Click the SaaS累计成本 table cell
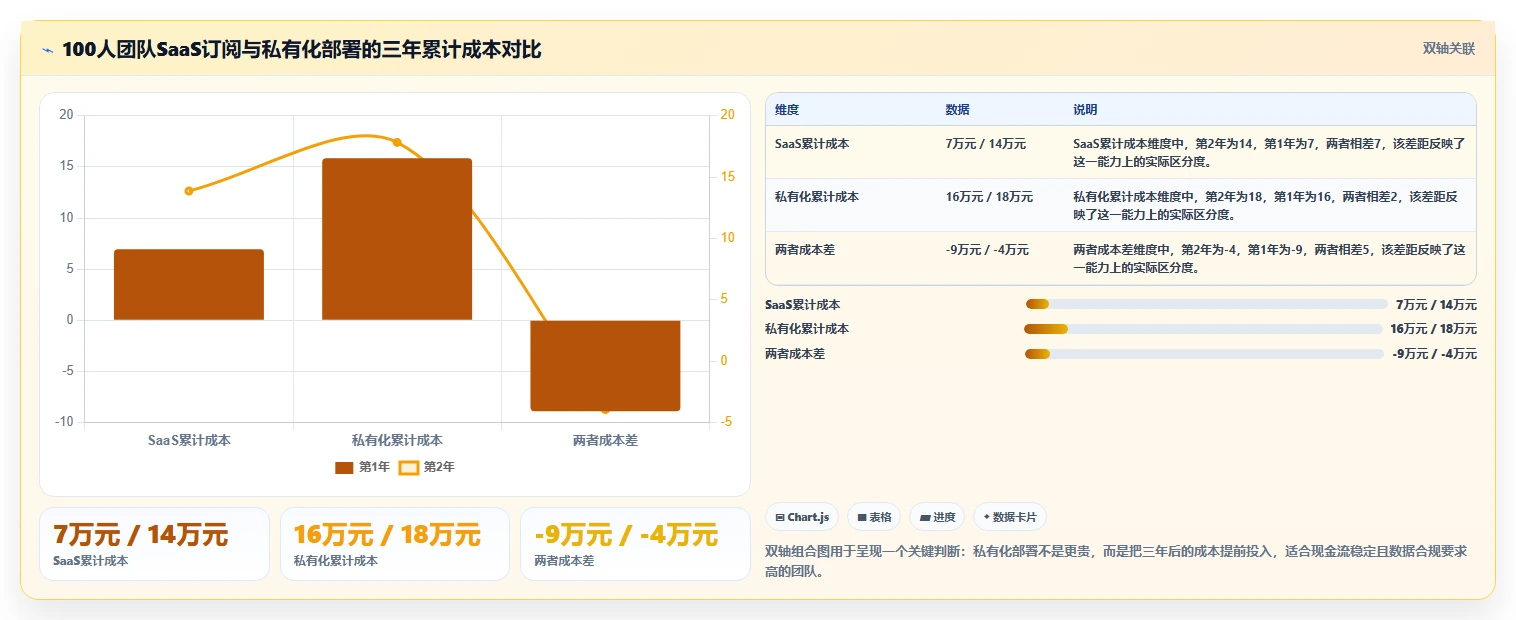 click(812, 144)
